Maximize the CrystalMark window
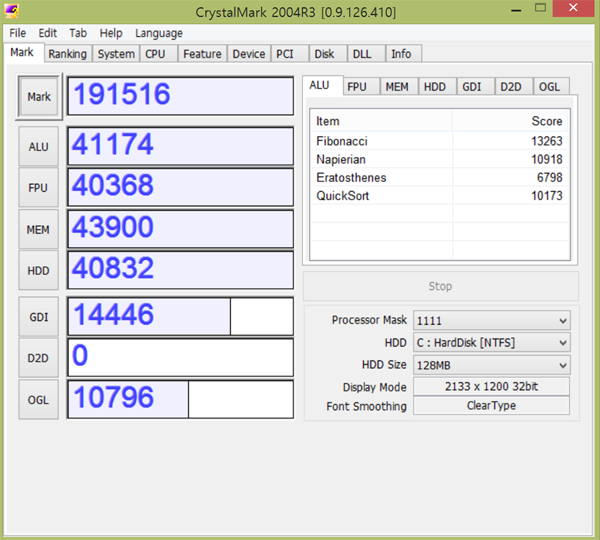Screen dimensions: 600x540 (540, 8)
